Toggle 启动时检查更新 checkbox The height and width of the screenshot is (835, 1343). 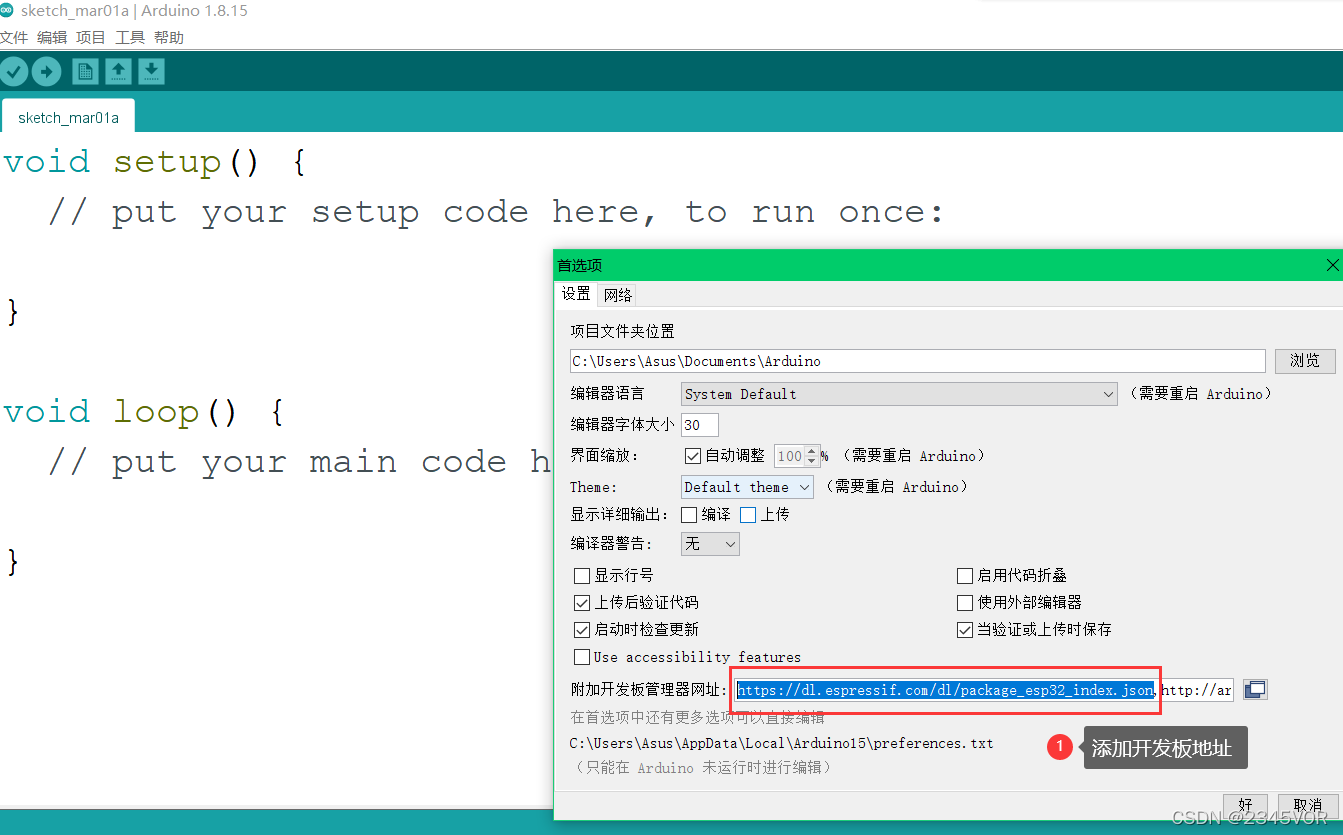pos(582,630)
